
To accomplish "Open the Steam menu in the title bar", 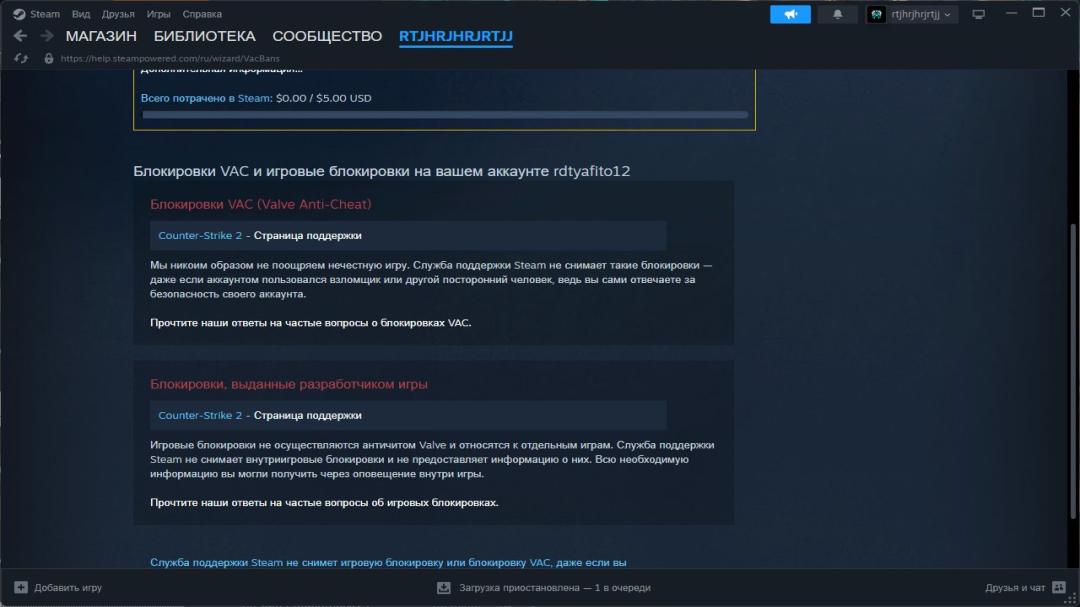I will (x=45, y=14).
